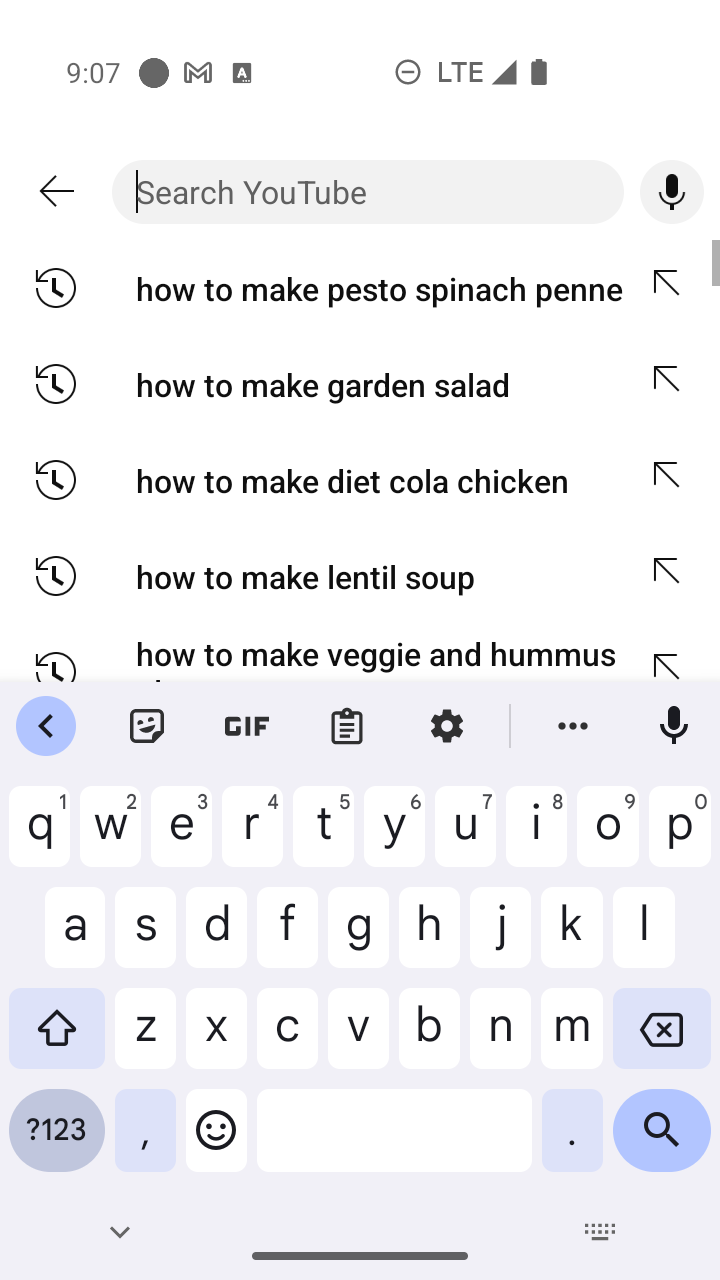Open the keyboard sticker panel
Image resolution: width=720 pixels, height=1280 pixels.
pos(147,726)
